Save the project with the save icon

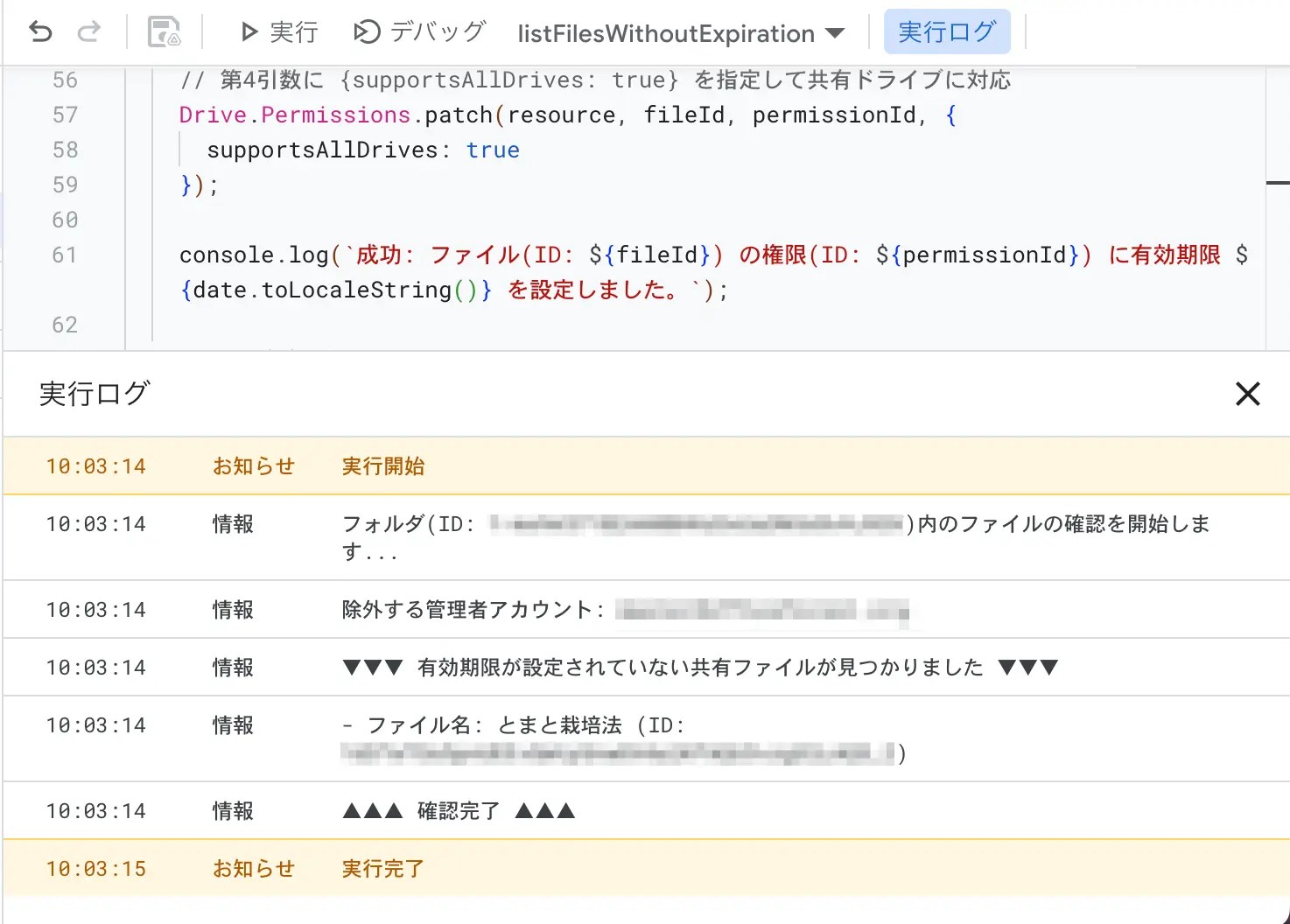[165, 32]
